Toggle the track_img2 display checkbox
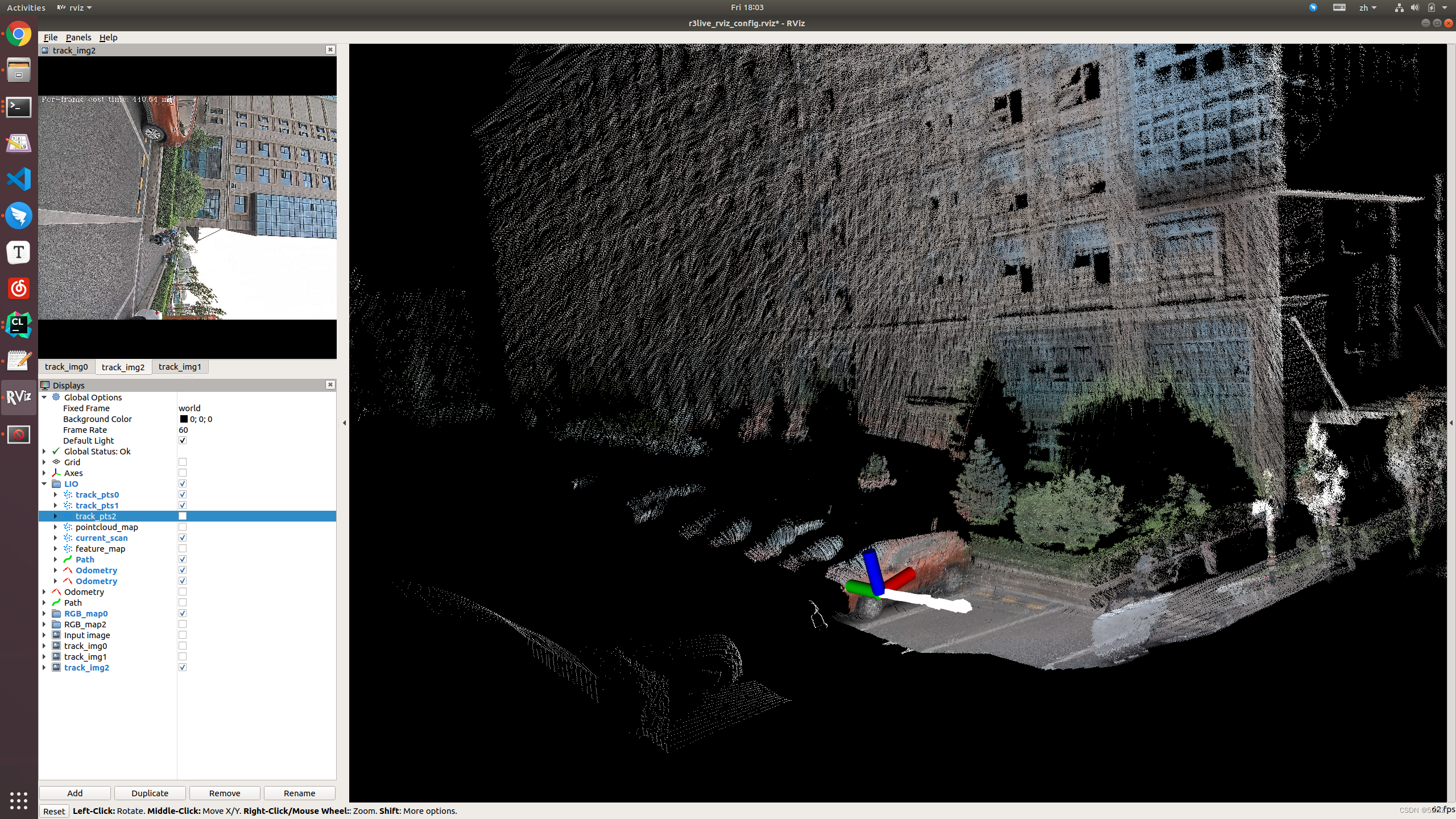The width and height of the screenshot is (1456, 819). (x=182, y=667)
